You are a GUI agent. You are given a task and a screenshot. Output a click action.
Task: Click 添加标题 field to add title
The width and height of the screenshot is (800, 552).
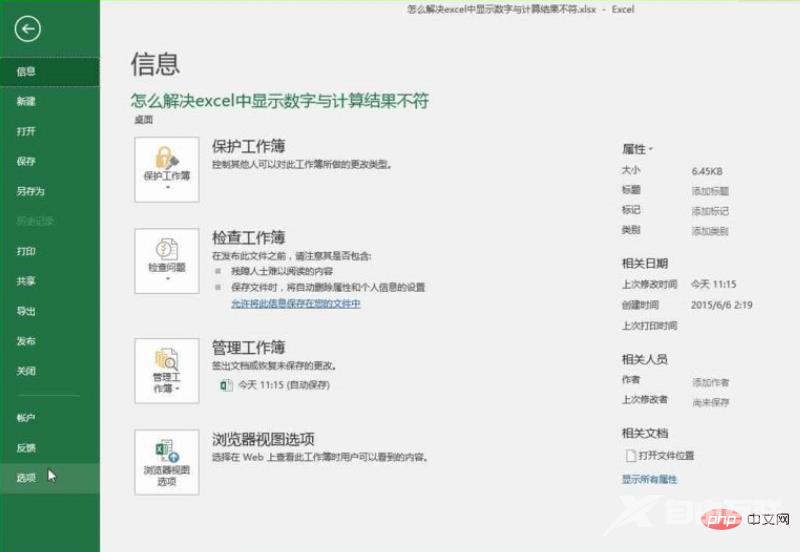tap(710, 190)
